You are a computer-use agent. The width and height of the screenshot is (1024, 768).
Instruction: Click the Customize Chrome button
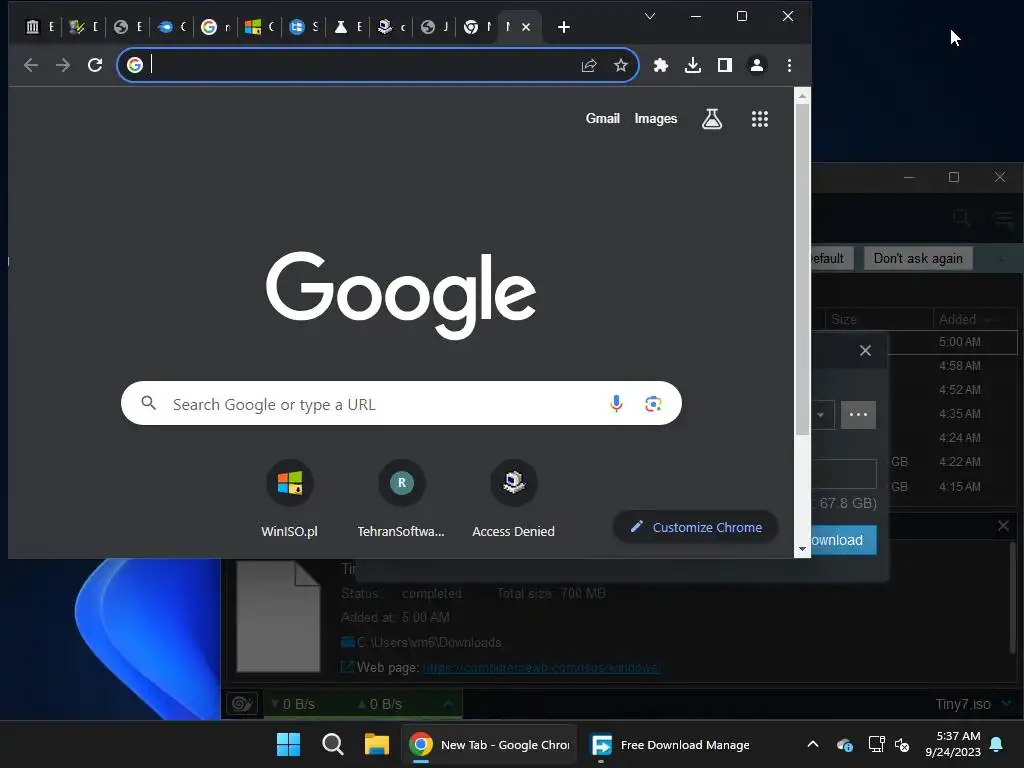click(696, 527)
